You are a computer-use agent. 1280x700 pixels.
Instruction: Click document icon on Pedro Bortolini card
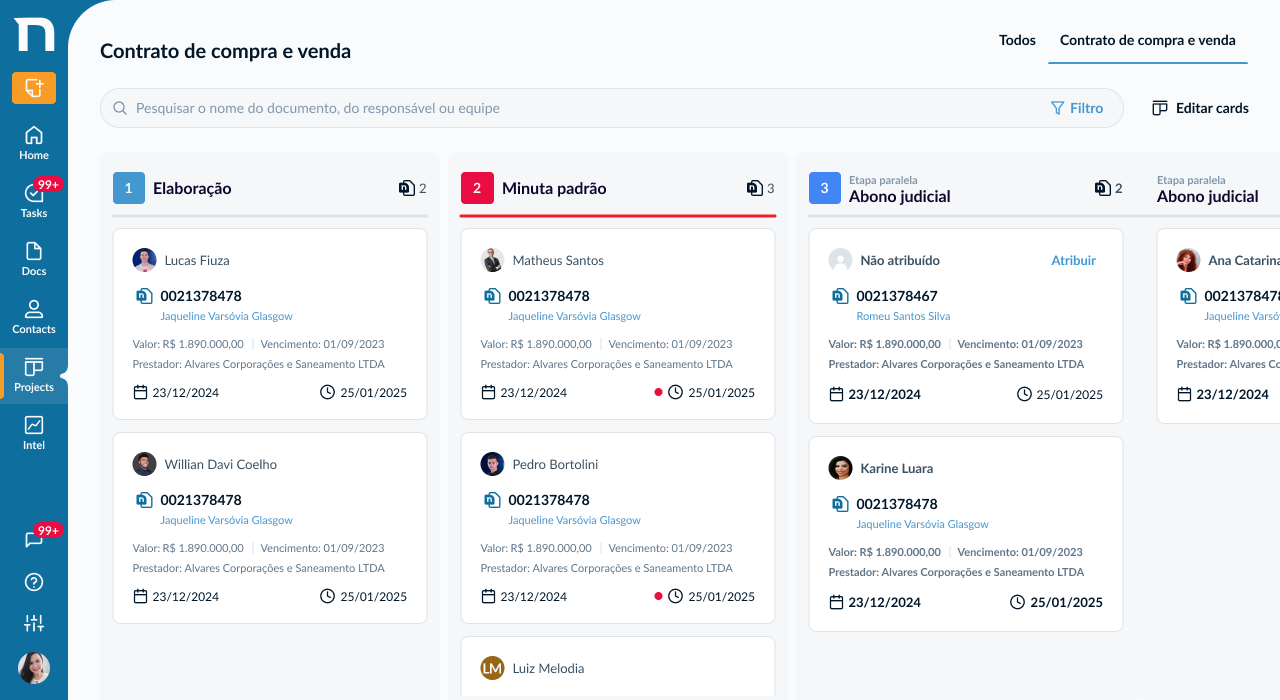point(492,500)
